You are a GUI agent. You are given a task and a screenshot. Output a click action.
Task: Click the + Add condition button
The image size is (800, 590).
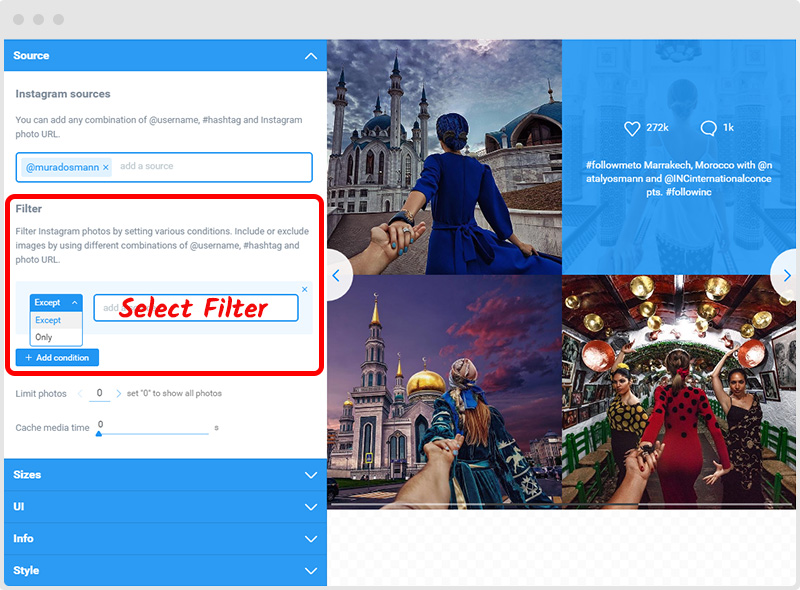[57, 357]
